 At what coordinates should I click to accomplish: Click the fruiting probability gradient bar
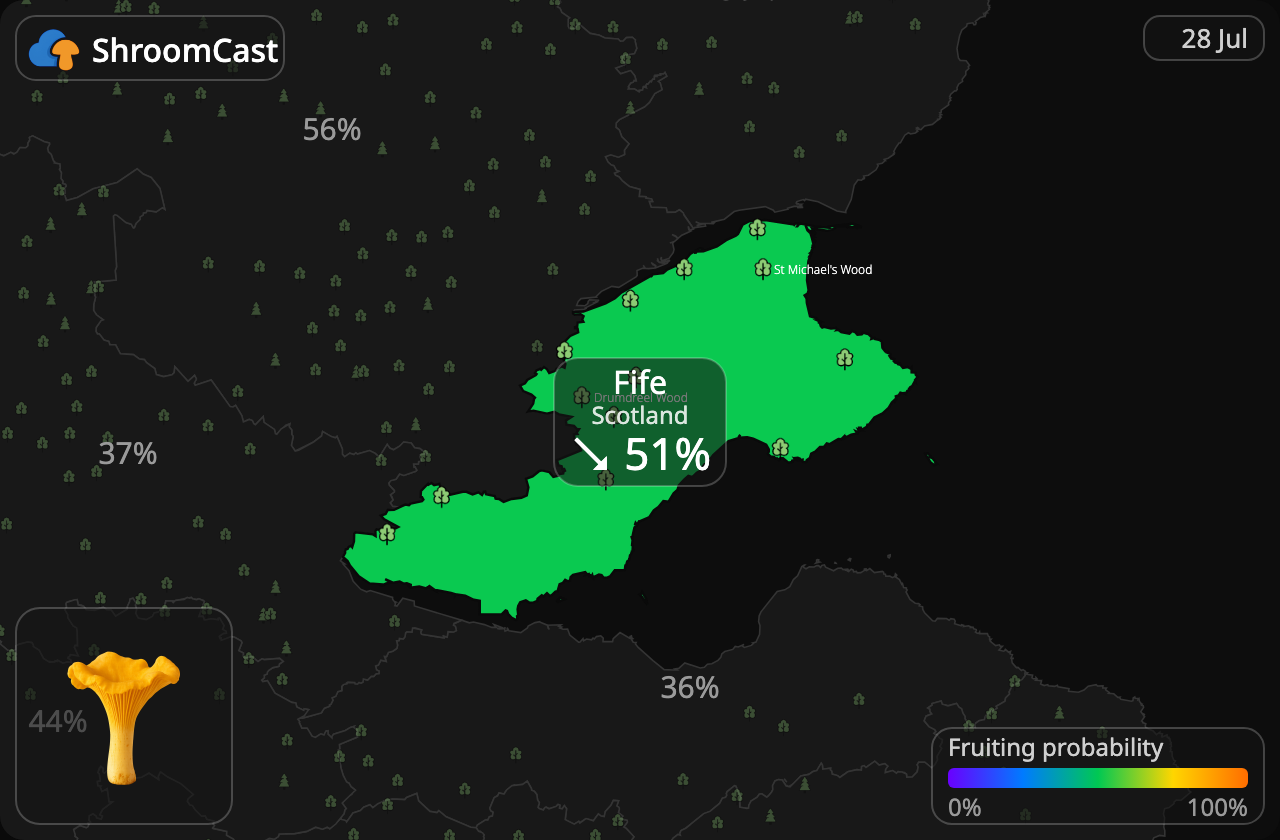coord(1098,778)
